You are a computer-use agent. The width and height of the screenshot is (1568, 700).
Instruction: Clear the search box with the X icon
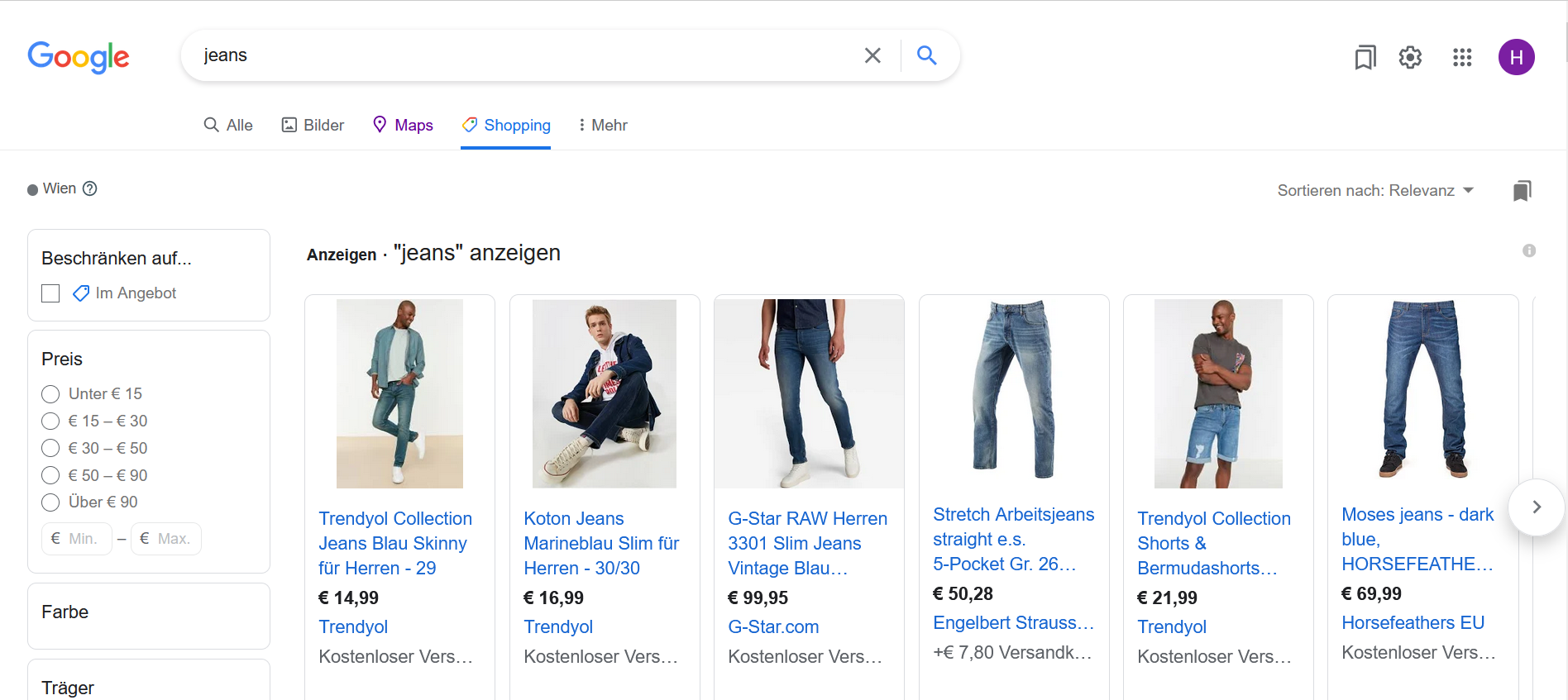click(872, 55)
